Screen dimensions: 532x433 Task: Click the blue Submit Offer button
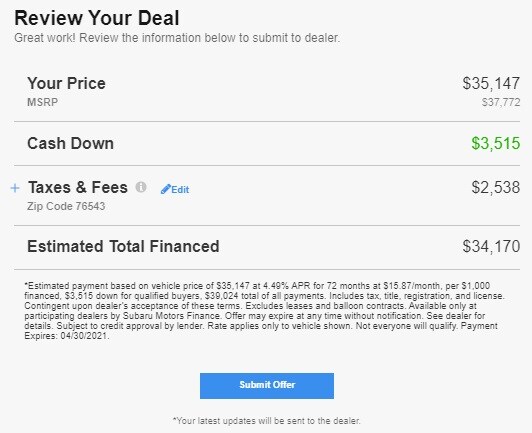coord(267,386)
